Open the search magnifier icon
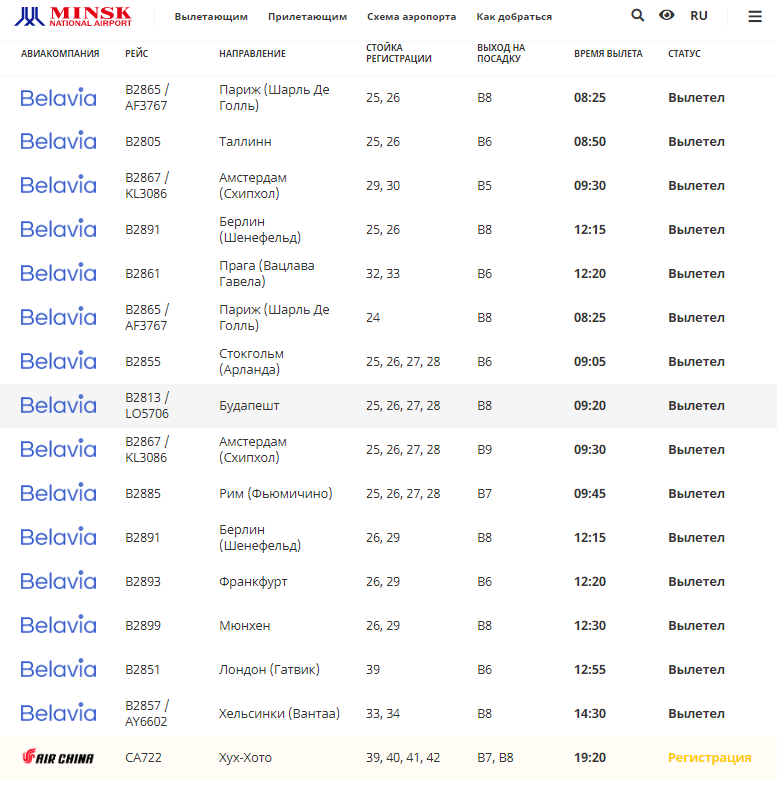 638,16
